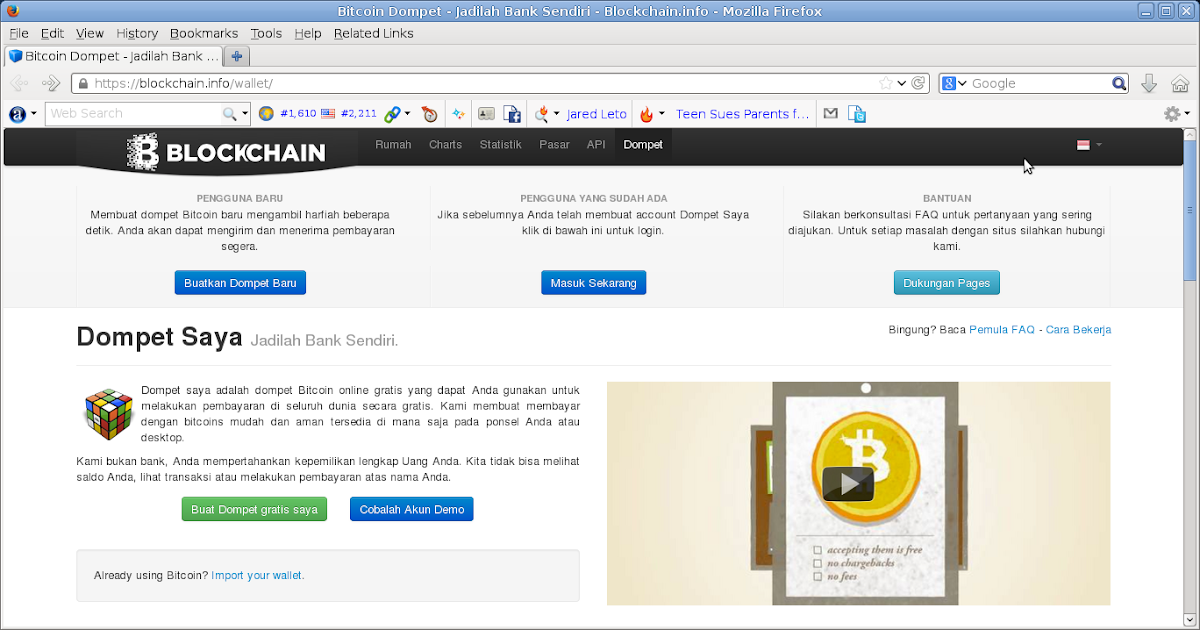Expand the hot searches dropdown arrow
The image size is (1200, 630).
557,114
